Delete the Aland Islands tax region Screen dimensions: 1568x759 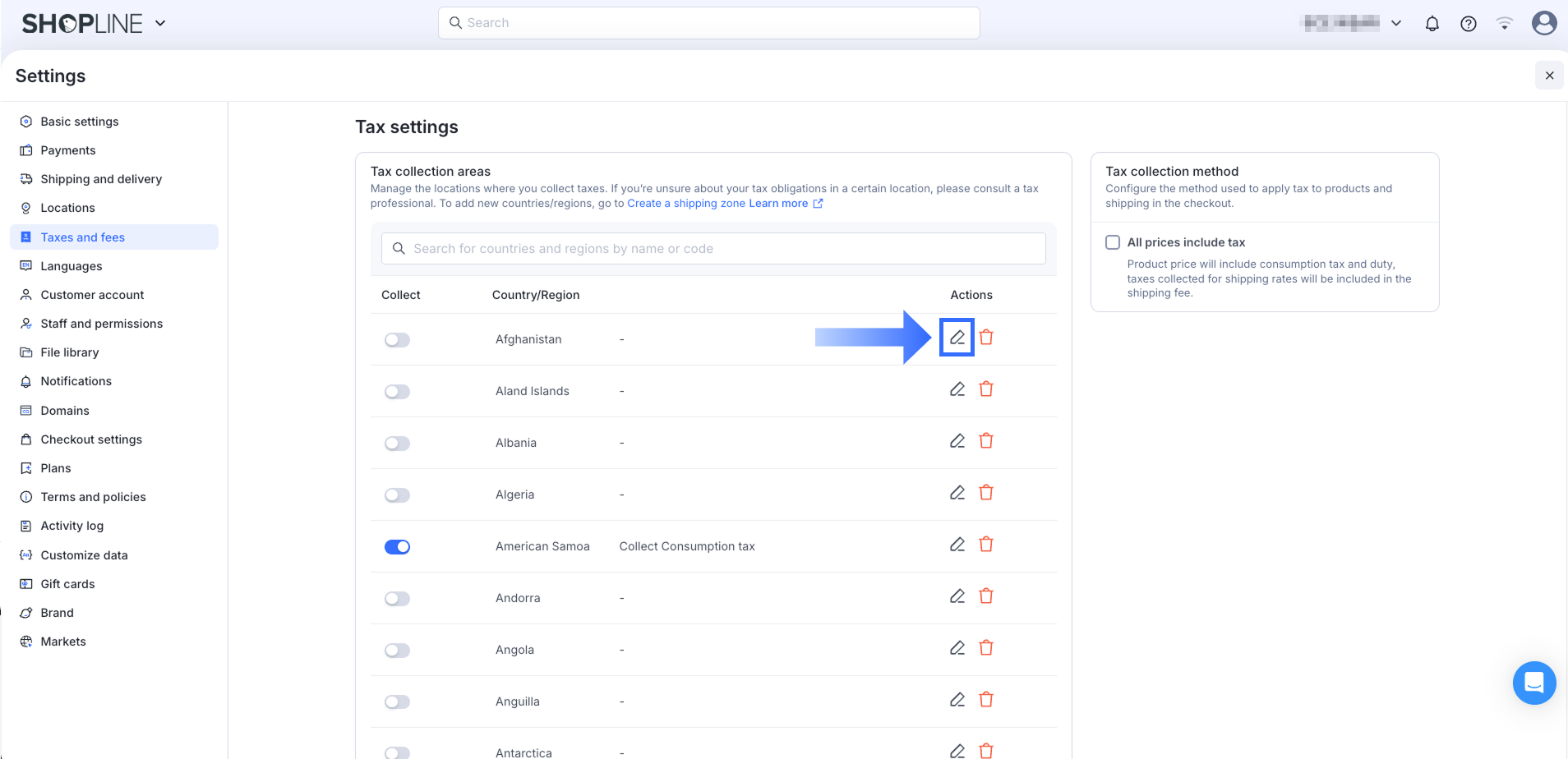click(x=986, y=389)
